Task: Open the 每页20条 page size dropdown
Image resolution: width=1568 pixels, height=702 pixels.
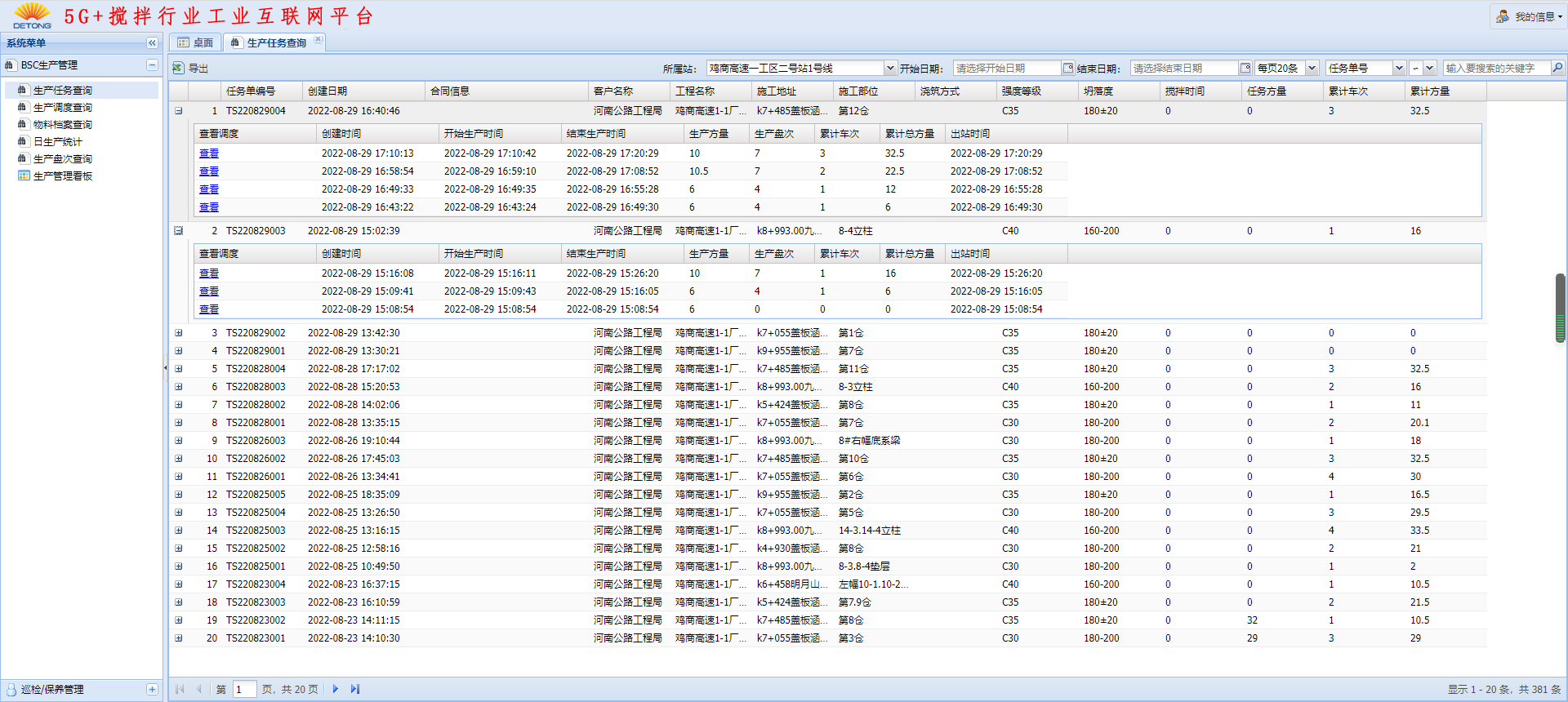Action: (x=1312, y=69)
